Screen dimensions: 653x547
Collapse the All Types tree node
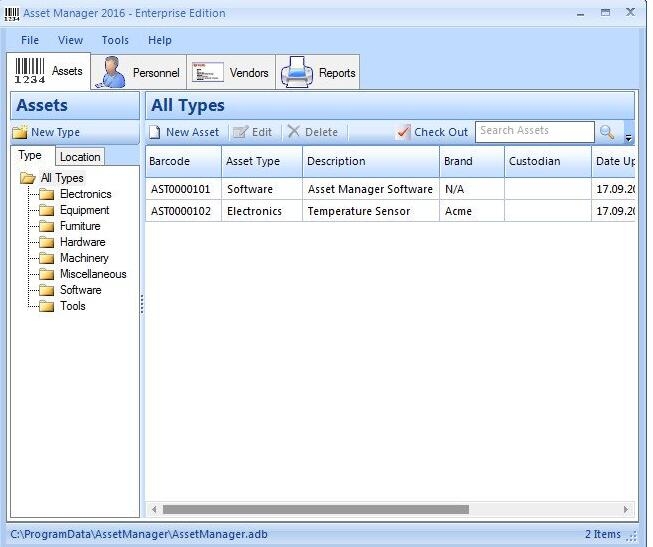(x=27, y=178)
